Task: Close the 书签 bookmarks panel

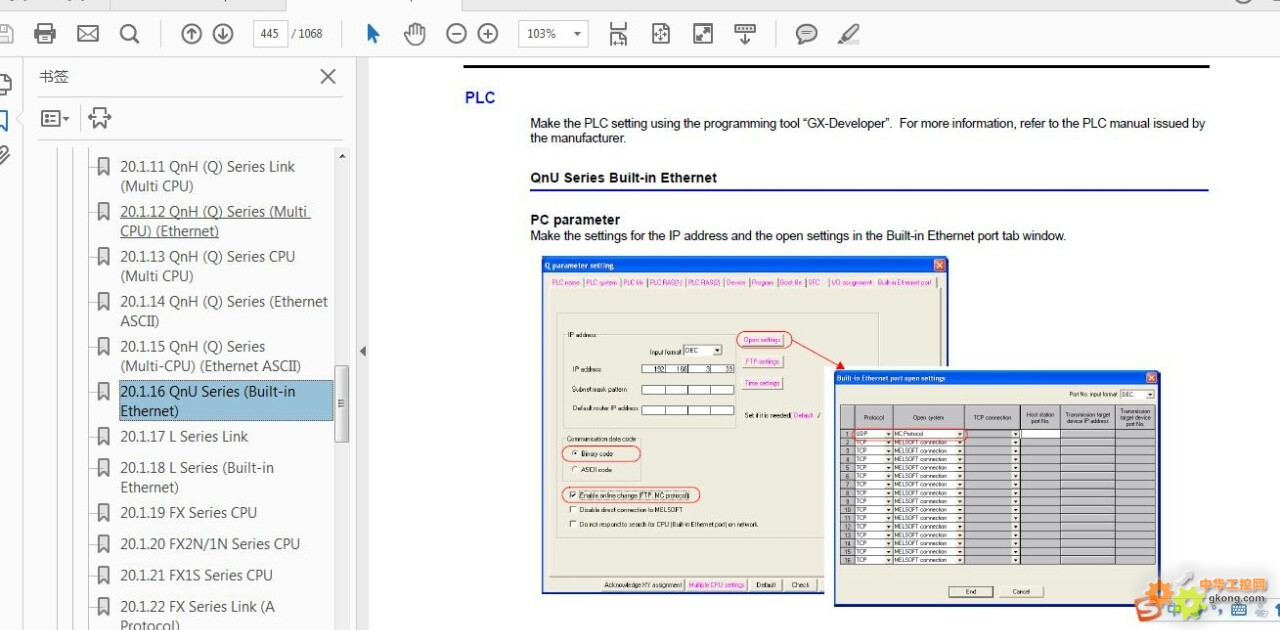Action: tap(328, 77)
